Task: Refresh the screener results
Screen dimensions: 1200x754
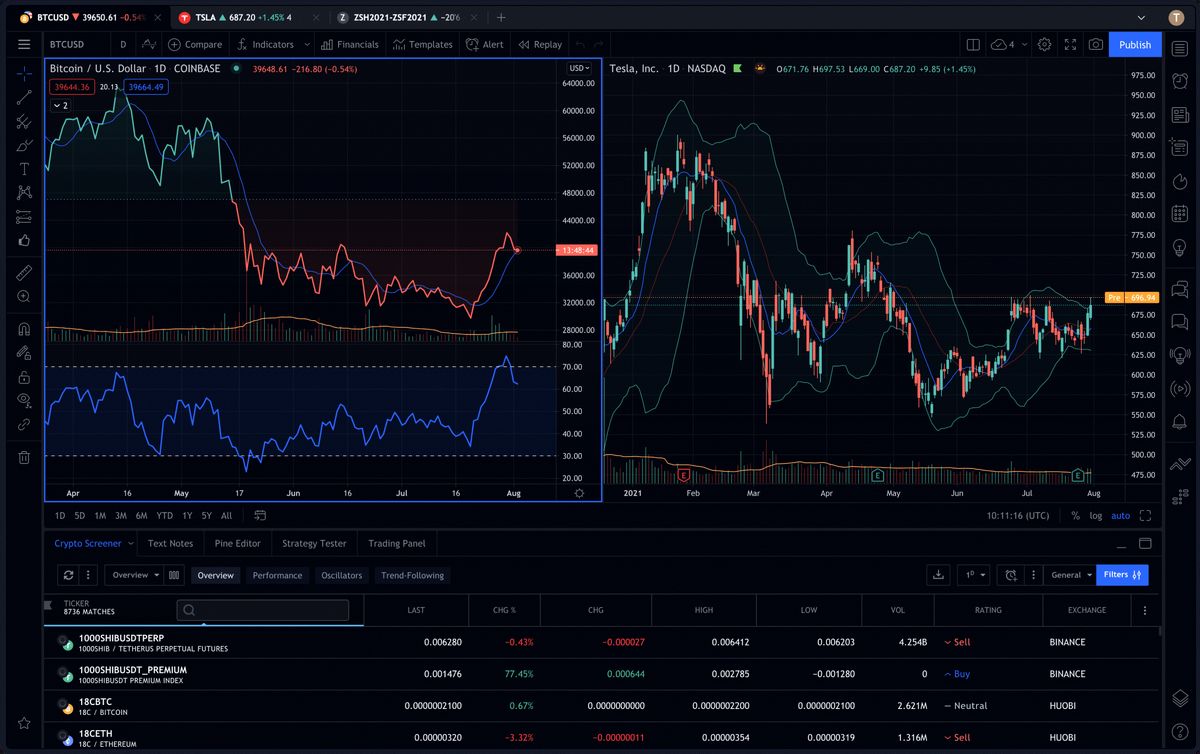Action: click(x=68, y=575)
